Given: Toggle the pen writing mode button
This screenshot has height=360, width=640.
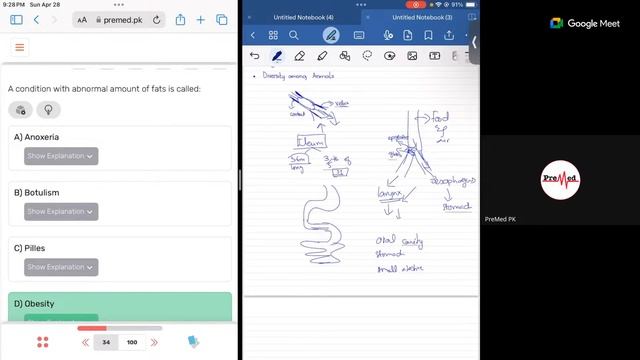Looking at the screenshot, I should click(331, 36).
